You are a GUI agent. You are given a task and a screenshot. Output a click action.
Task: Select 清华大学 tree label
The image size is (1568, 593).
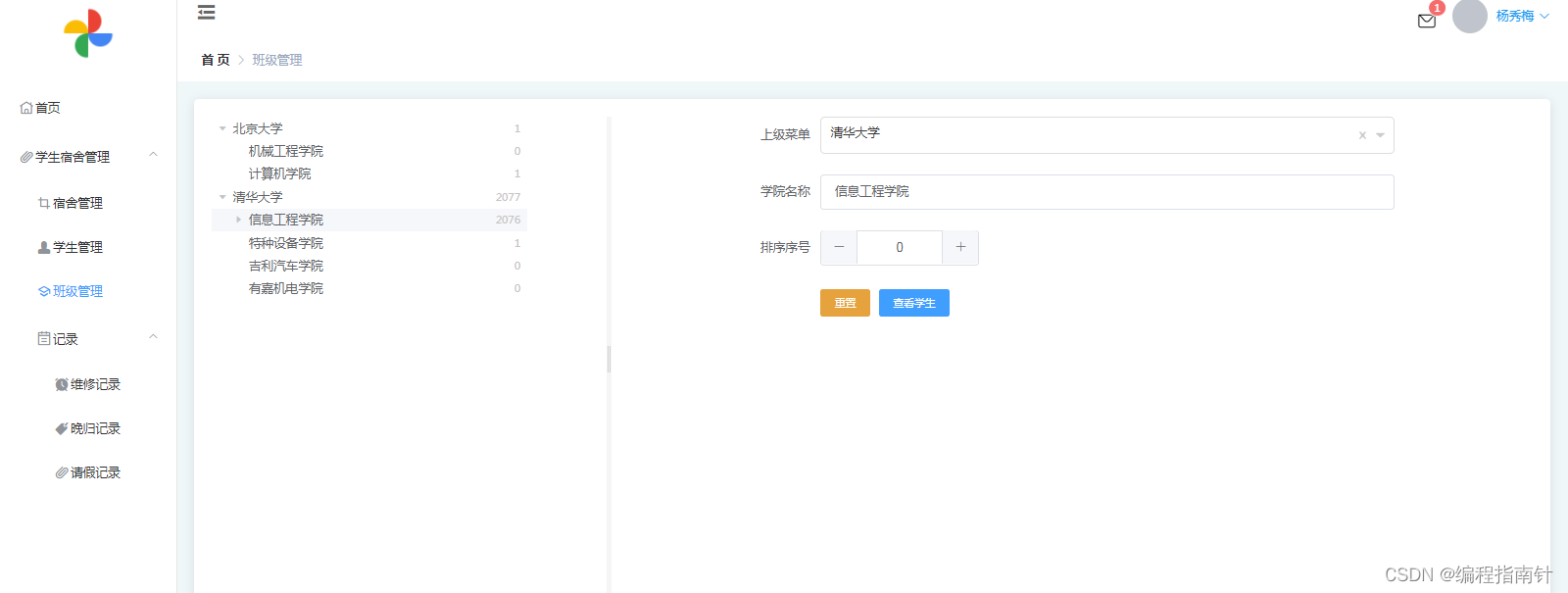258,197
